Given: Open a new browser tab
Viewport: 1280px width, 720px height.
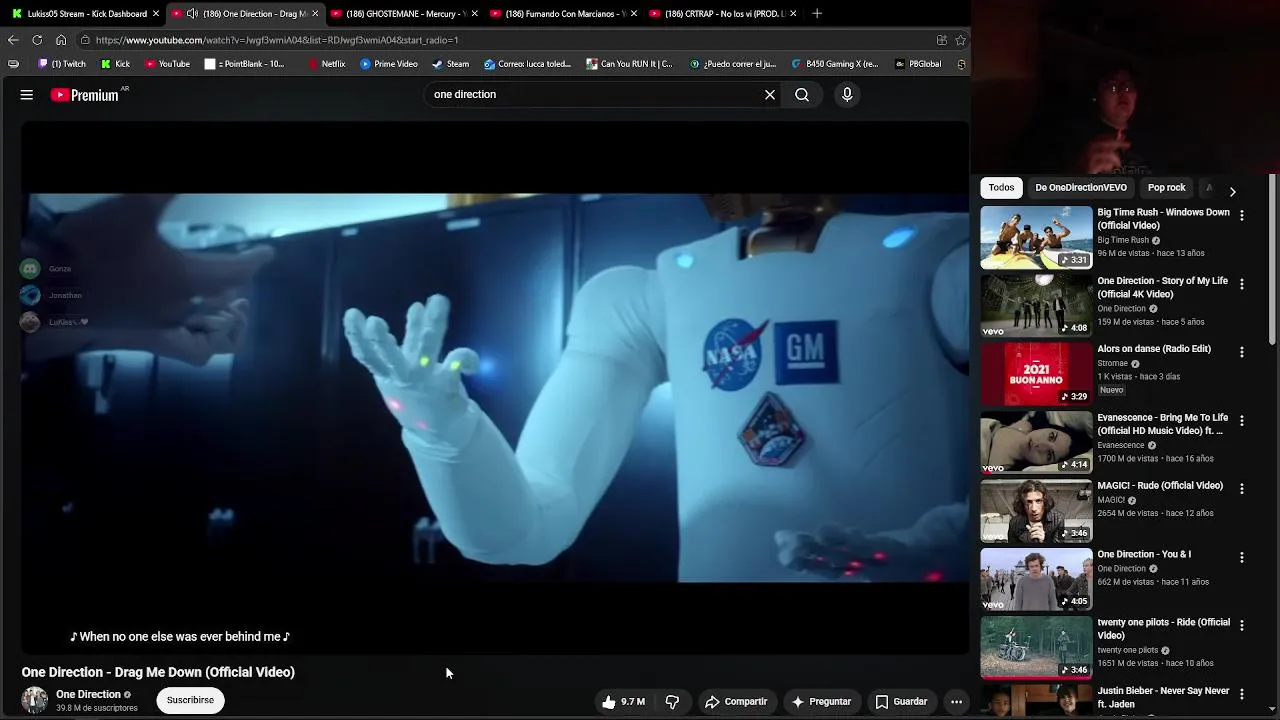Looking at the screenshot, I should (817, 13).
